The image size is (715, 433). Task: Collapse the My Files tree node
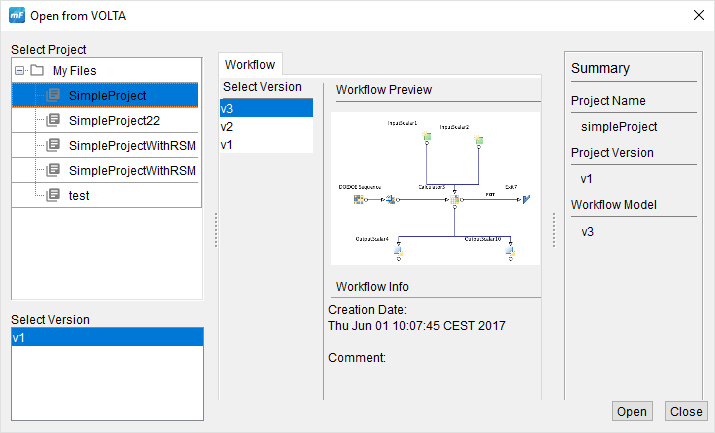[x=20, y=71]
